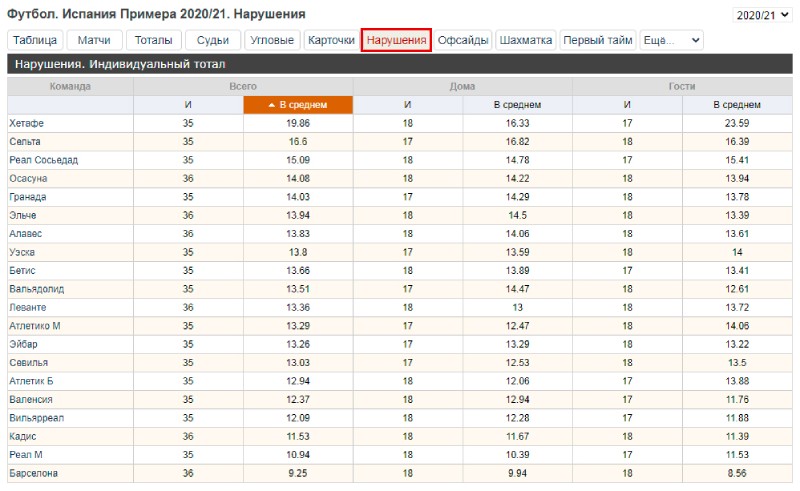
Task: Go to the Тоталы tab
Action: (154, 40)
